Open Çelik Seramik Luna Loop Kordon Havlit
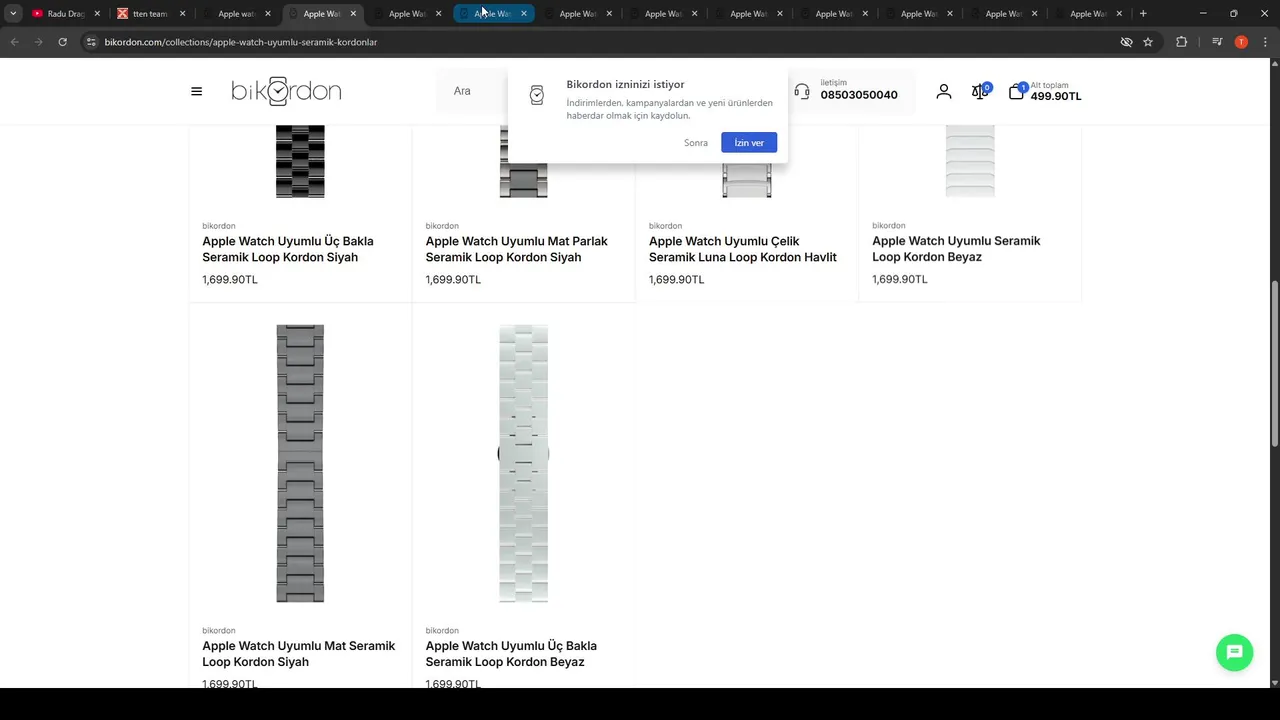The width and height of the screenshot is (1280, 720). [x=743, y=249]
